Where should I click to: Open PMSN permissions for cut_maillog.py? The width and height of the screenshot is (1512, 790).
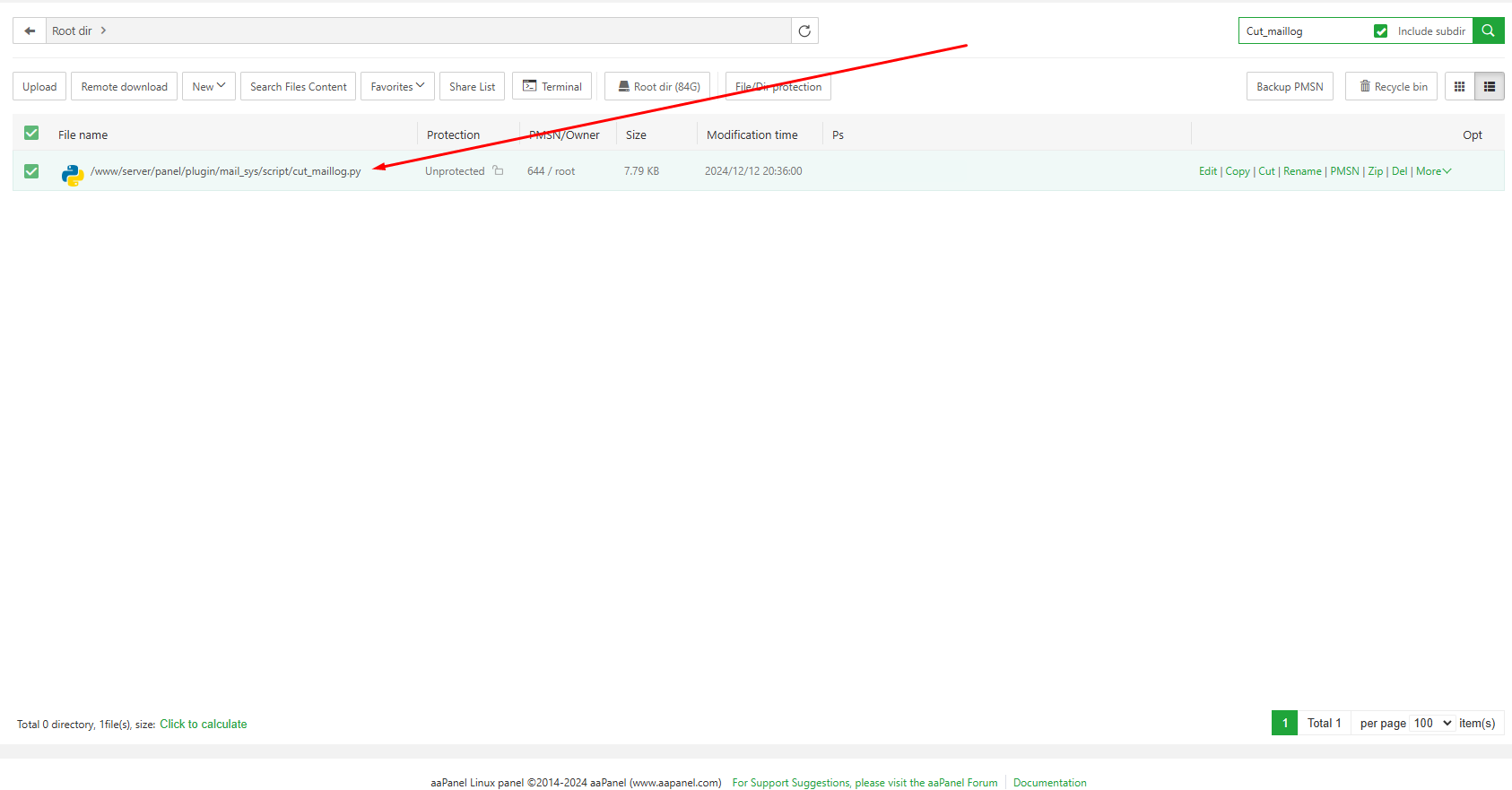tap(1344, 171)
